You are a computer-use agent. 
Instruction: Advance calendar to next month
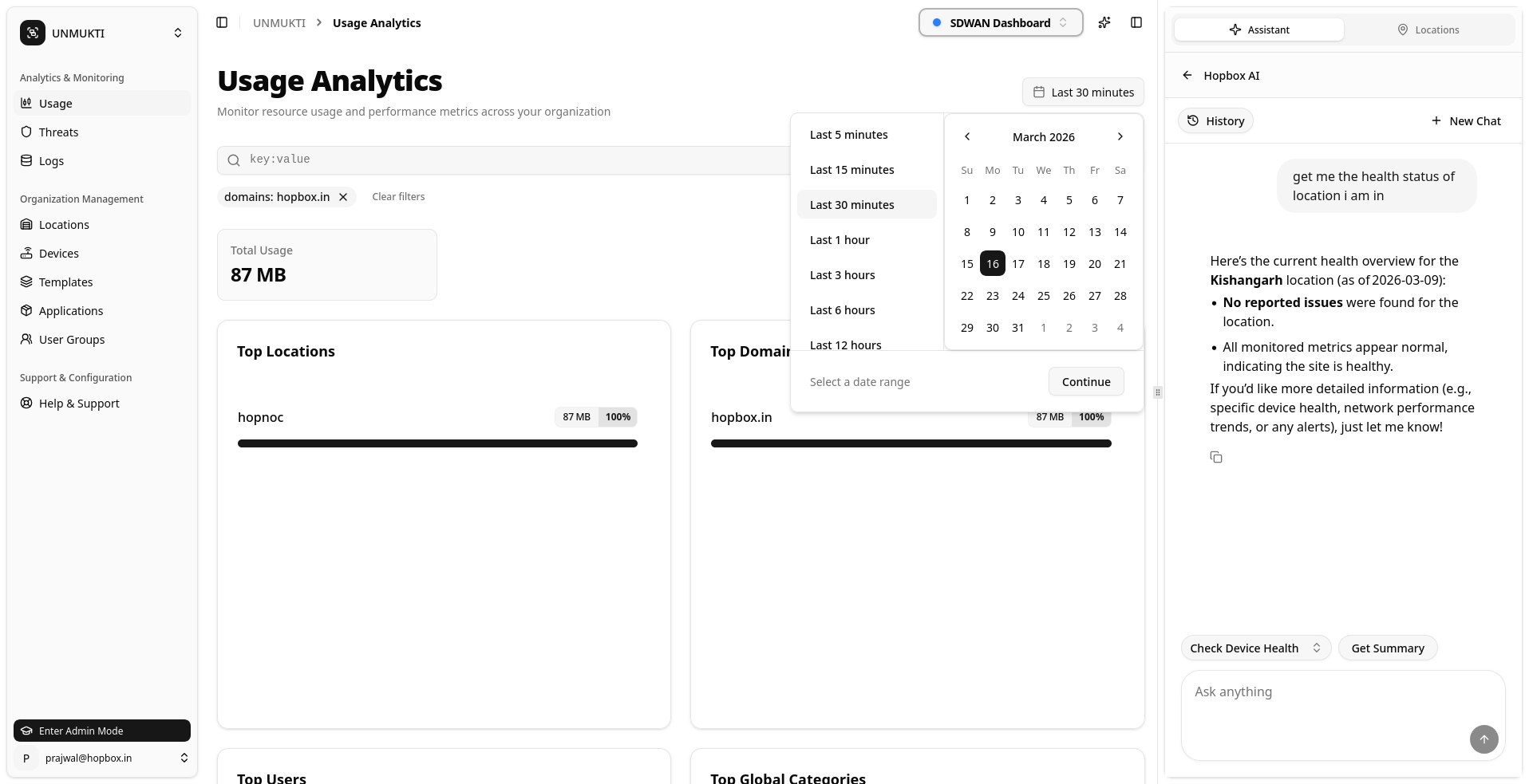click(1120, 136)
